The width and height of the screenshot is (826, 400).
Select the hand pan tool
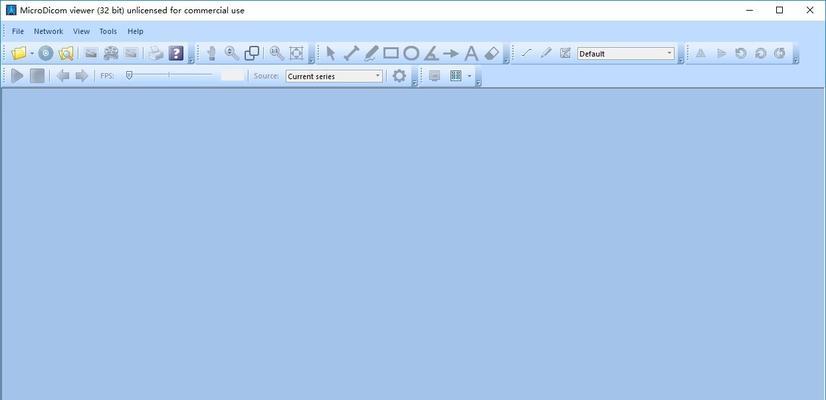(212, 53)
